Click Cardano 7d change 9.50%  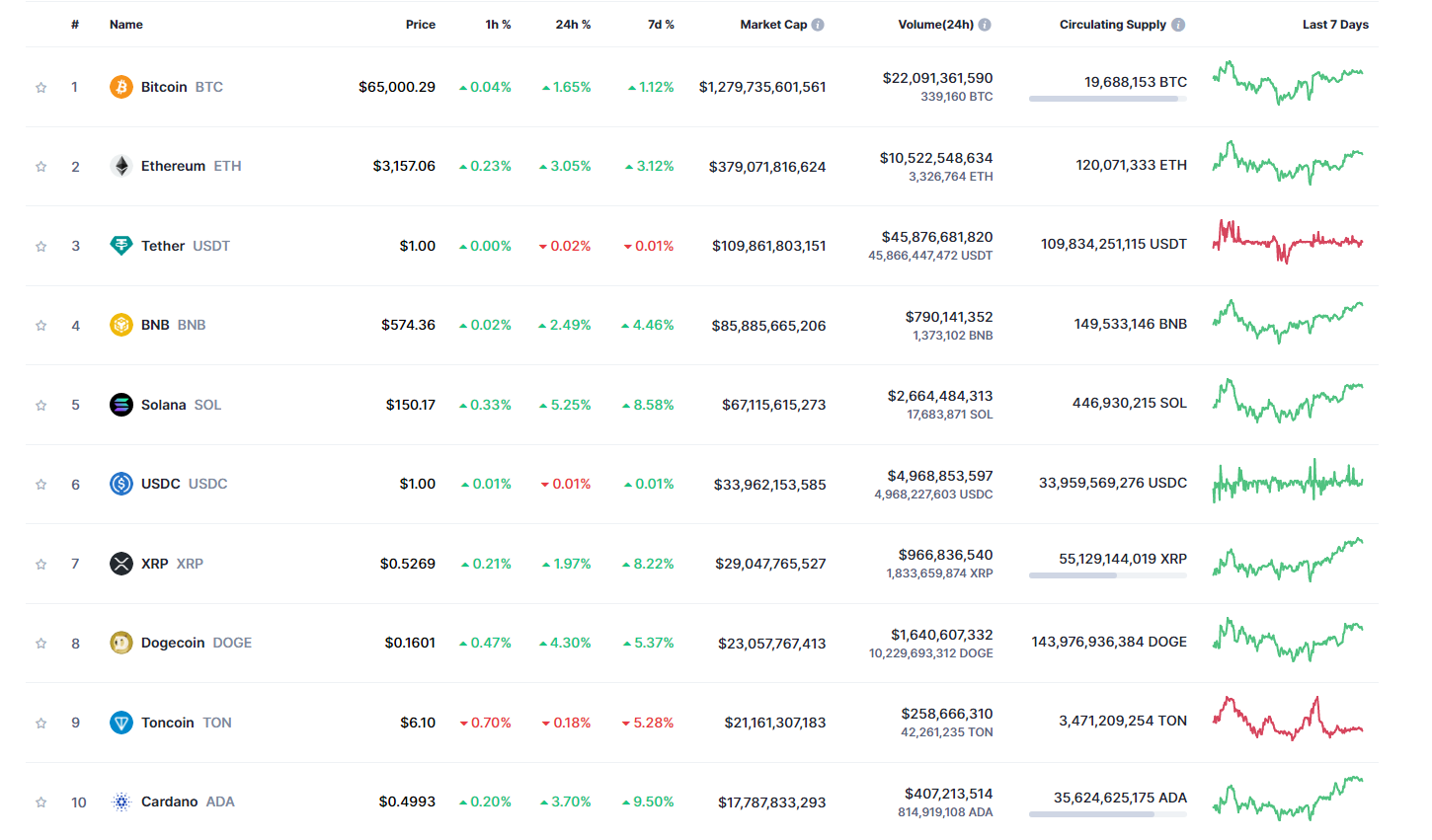648,802
